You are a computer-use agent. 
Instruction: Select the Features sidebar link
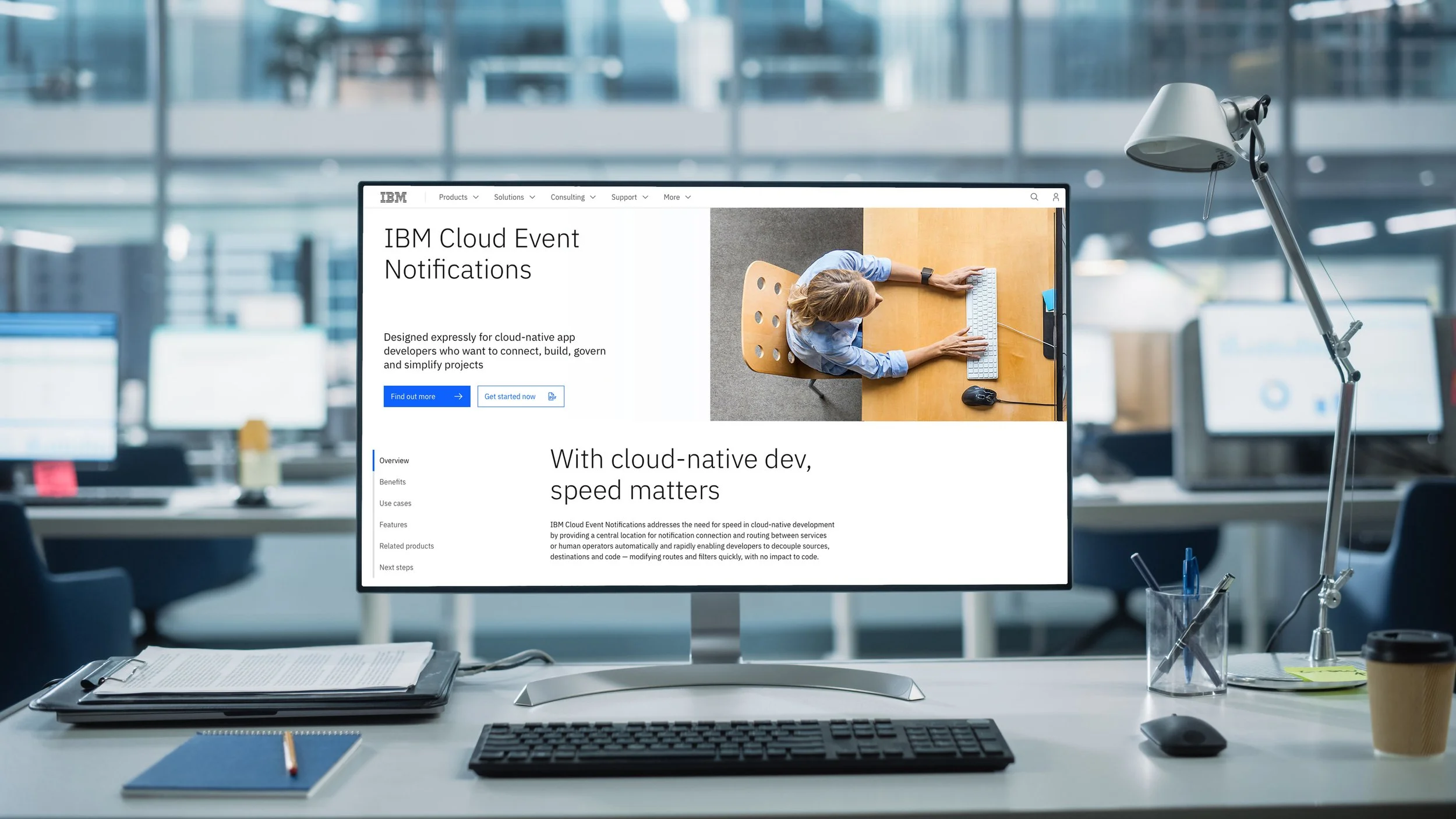tap(393, 524)
